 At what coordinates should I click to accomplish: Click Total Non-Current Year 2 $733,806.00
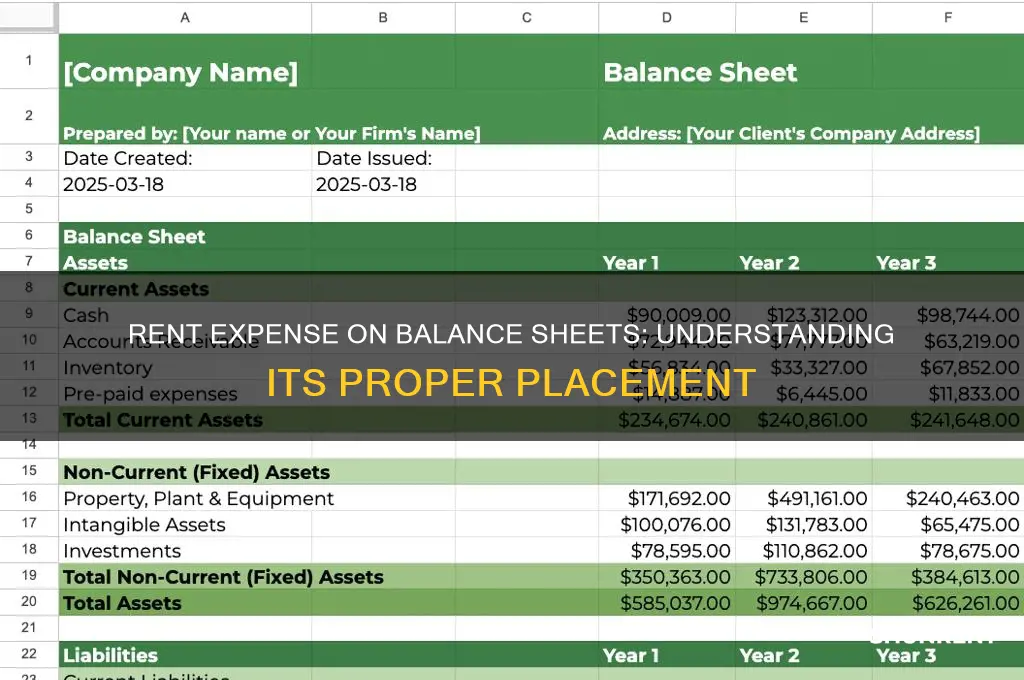click(811, 576)
